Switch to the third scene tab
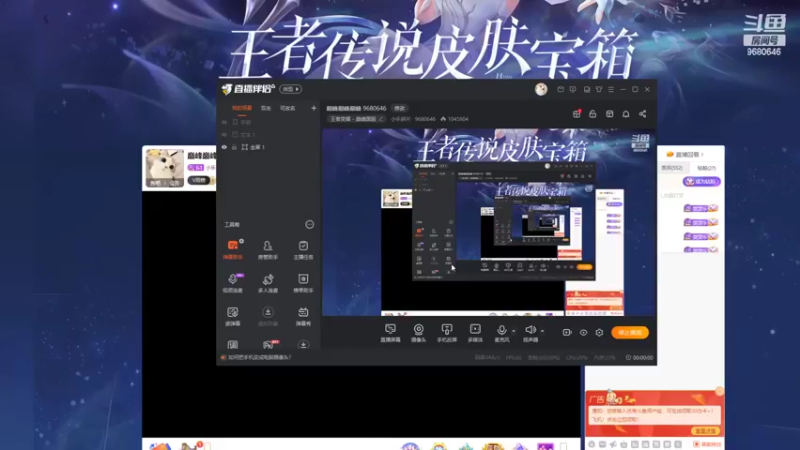This screenshot has width=800, height=450. [287, 108]
